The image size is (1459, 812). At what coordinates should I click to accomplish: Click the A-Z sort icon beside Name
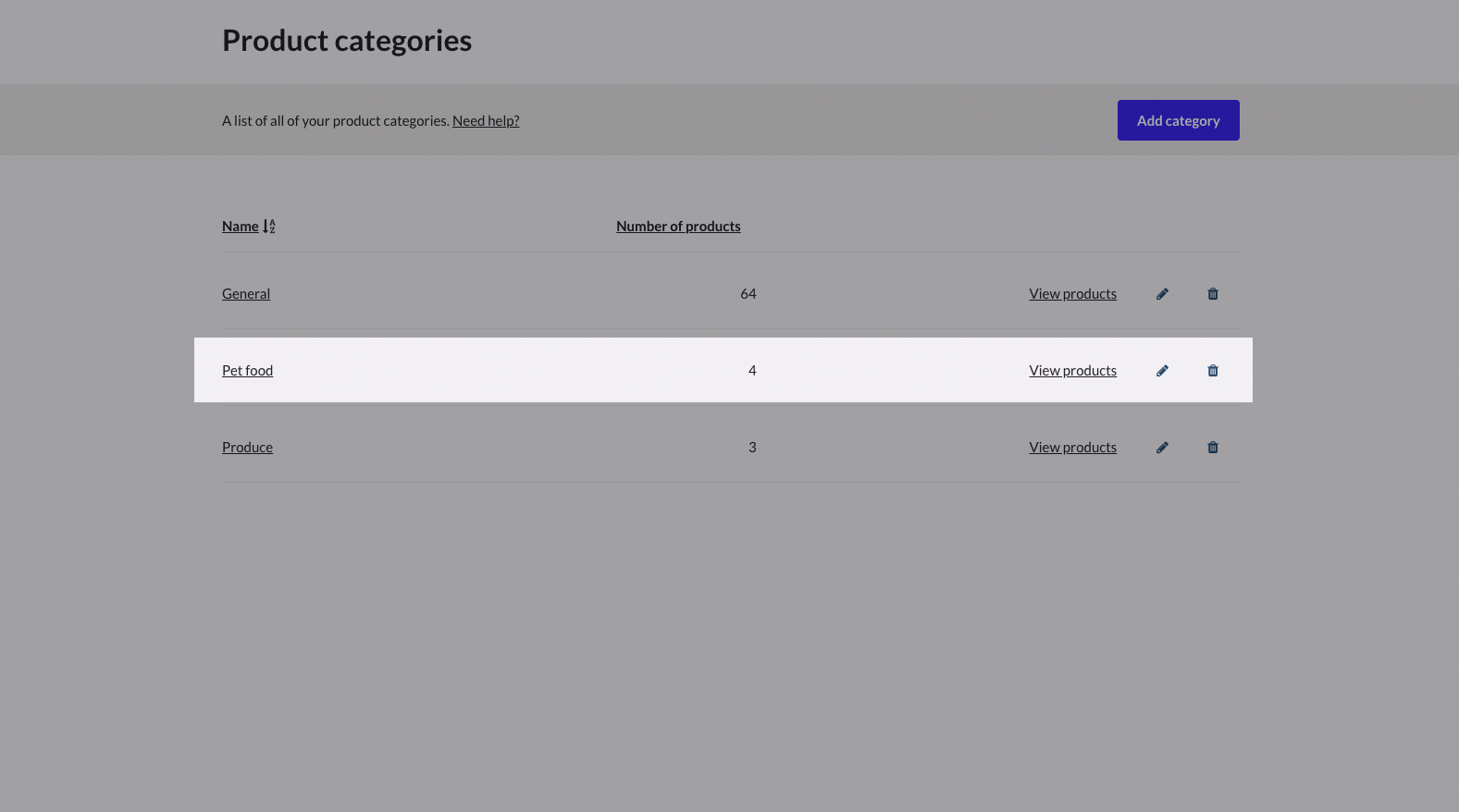pyautogui.click(x=268, y=226)
